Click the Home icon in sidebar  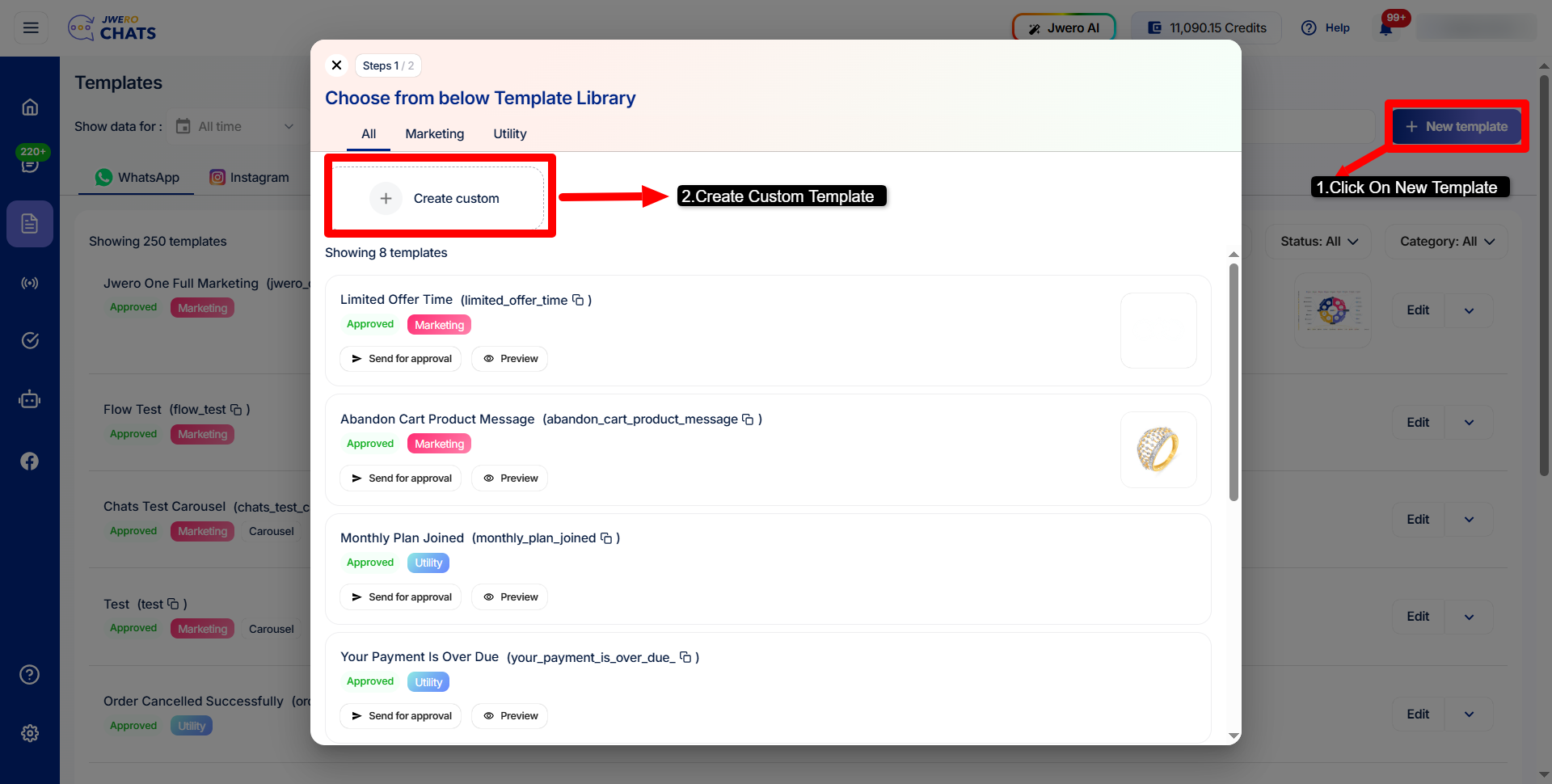tap(30, 107)
